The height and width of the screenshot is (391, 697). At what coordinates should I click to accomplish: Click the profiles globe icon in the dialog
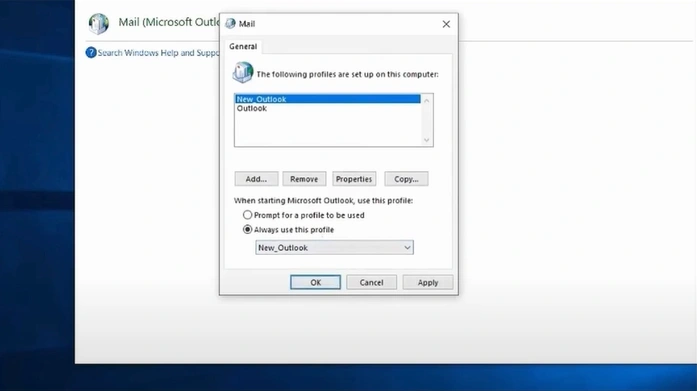tap(243, 72)
